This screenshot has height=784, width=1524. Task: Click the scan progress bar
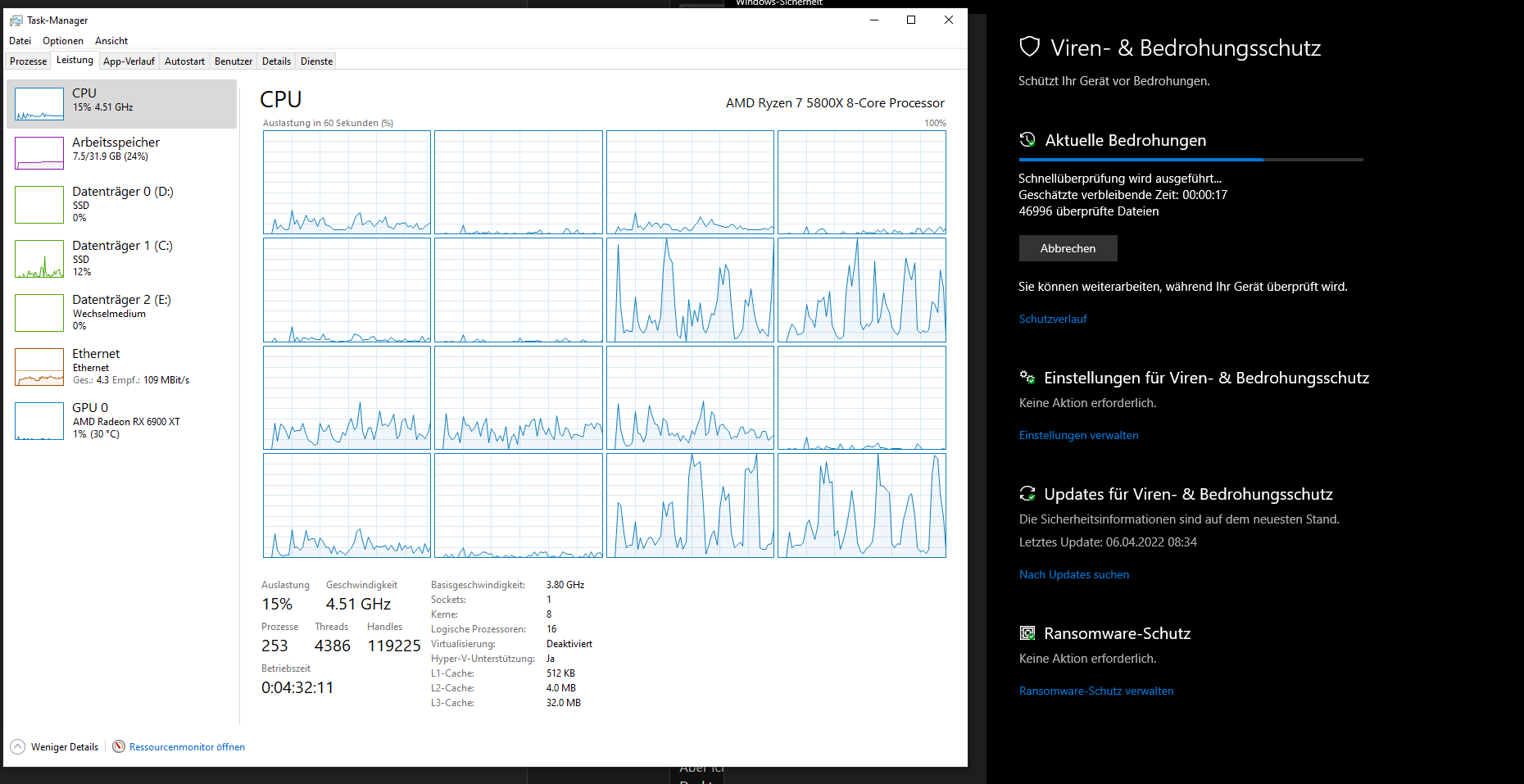1191,160
